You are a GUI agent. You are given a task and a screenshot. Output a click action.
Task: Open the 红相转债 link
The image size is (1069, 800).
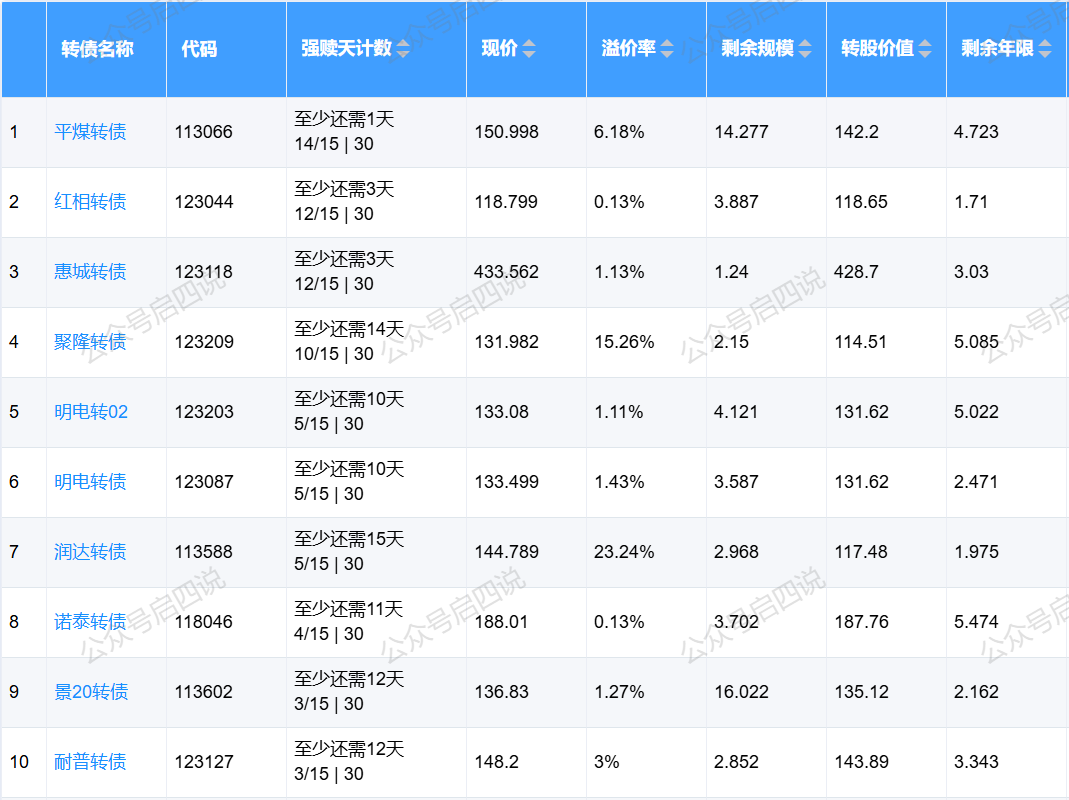click(x=90, y=202)
